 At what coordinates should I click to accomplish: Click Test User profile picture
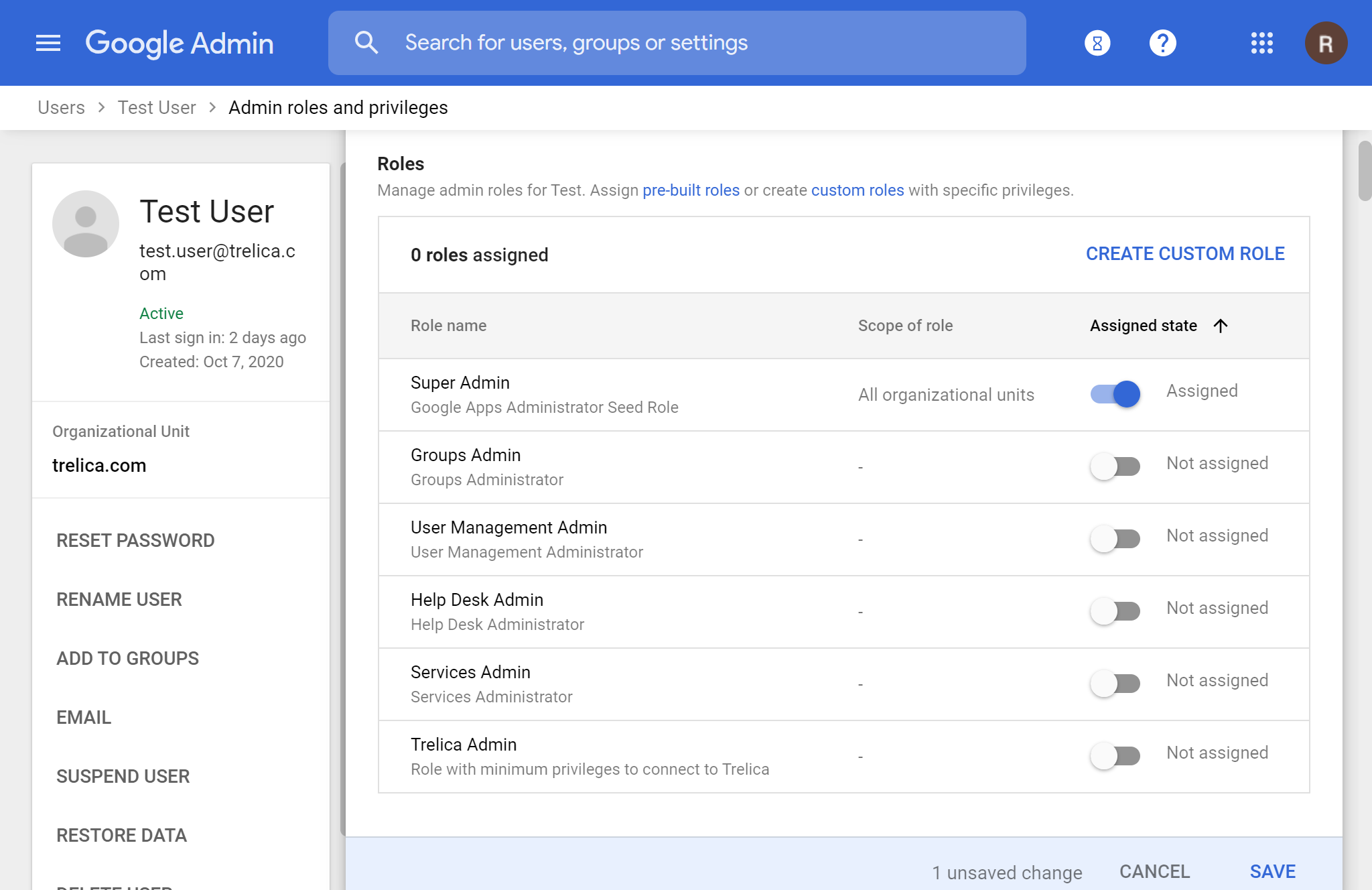tap(86, 224)
